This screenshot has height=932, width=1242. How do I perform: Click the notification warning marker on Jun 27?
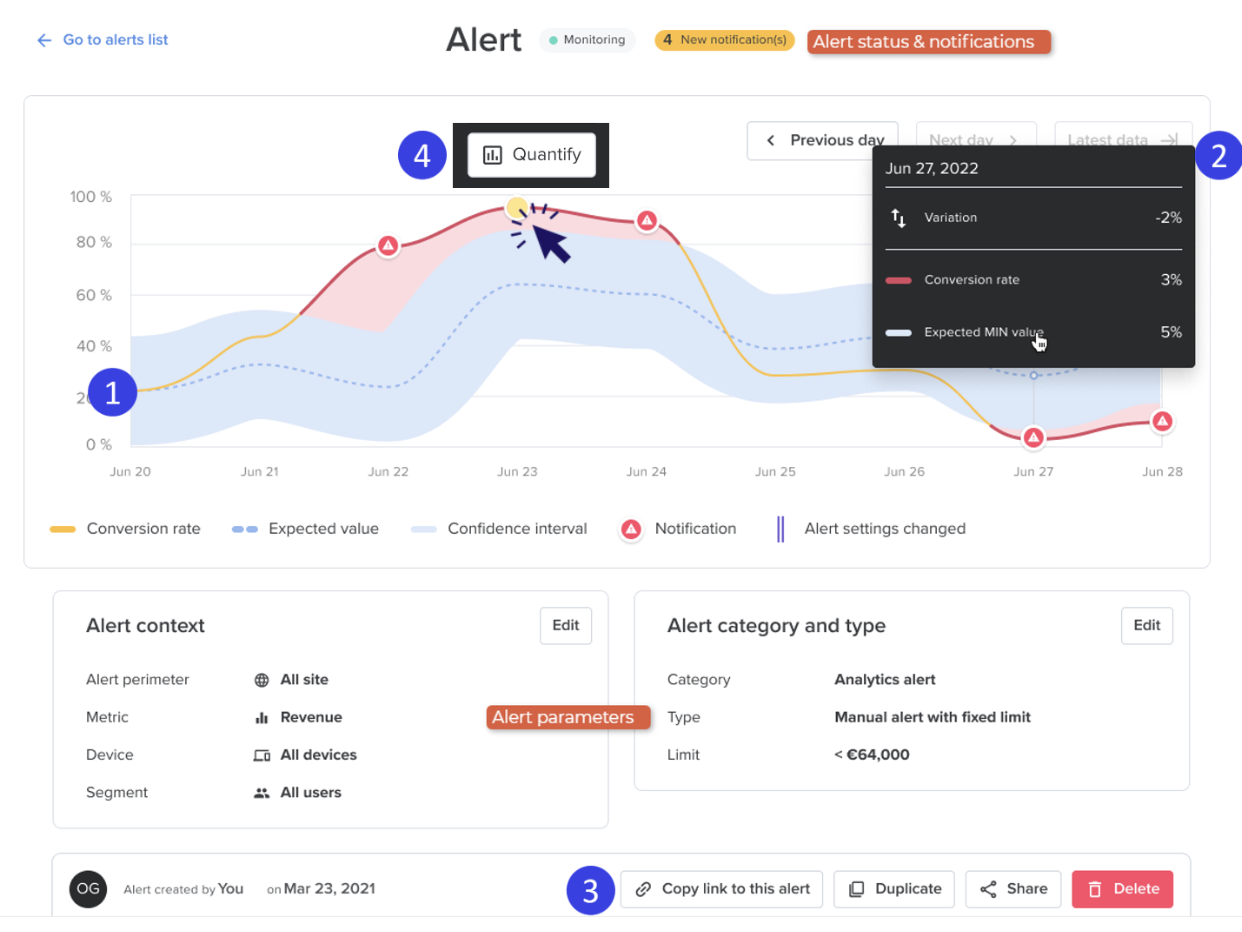(1034, 438)
